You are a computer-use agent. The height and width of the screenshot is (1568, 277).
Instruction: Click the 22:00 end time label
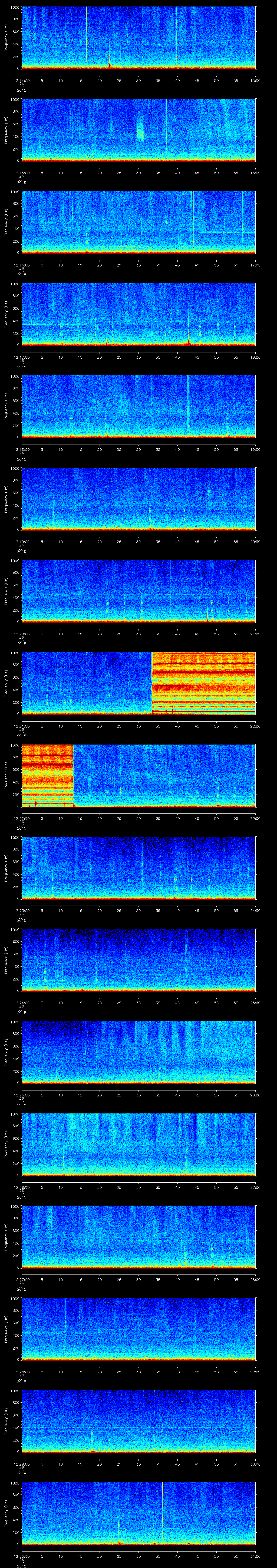point(256,726)
